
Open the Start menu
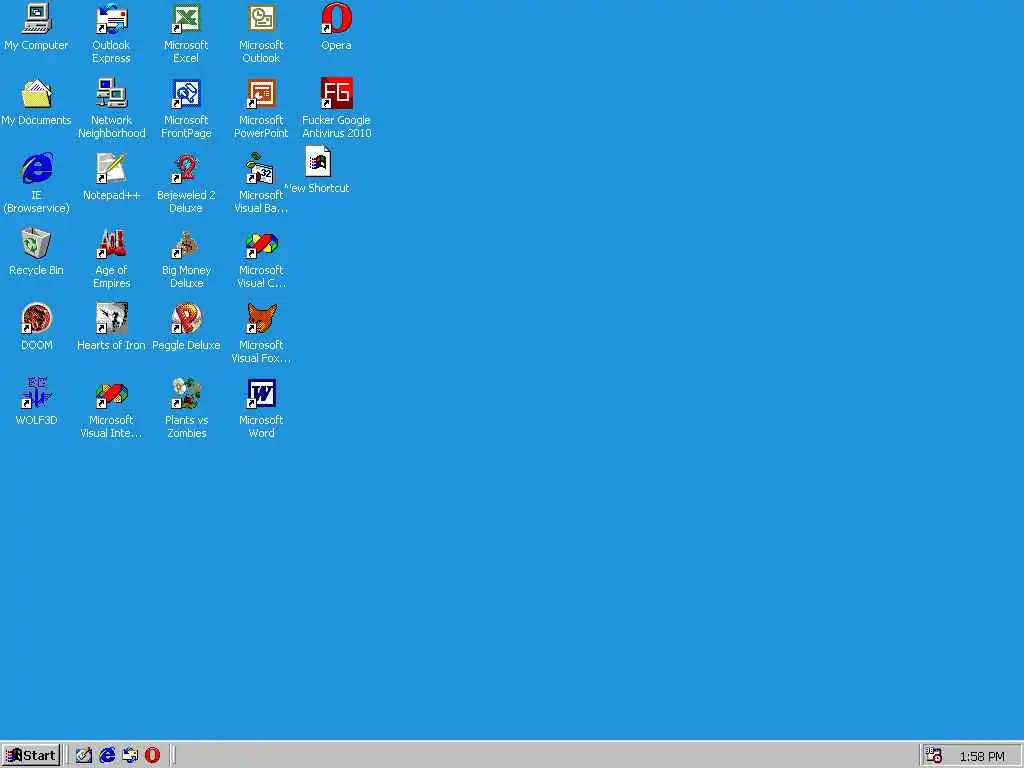[x=31, y=756]
